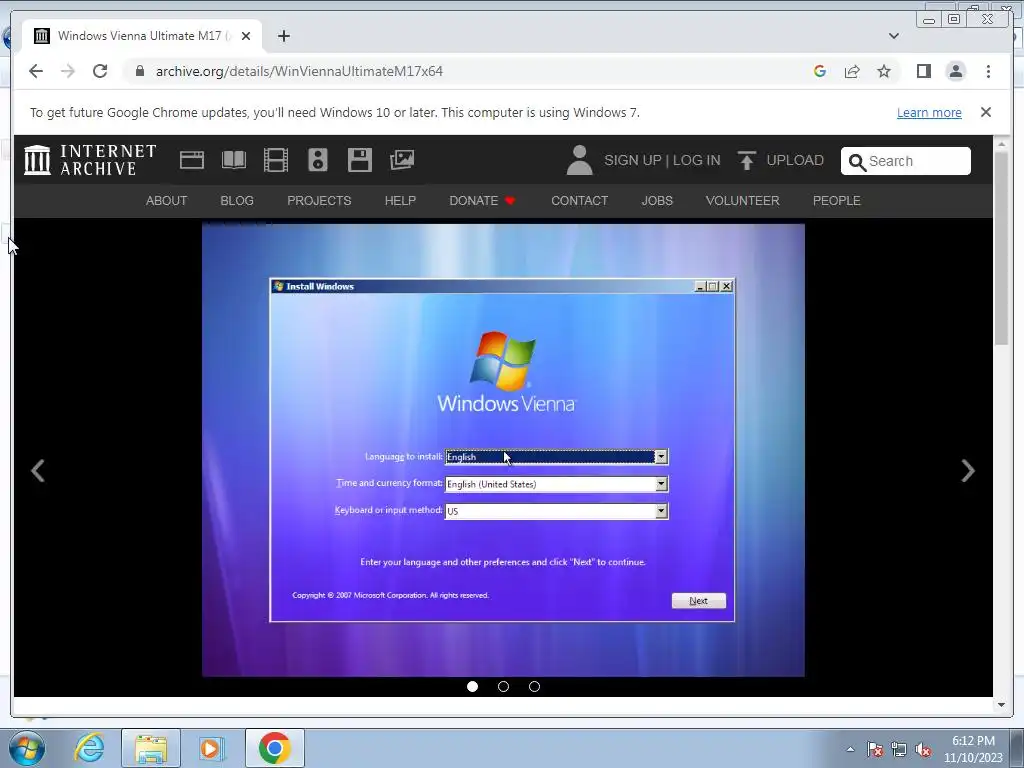This screenshot has height=768, width=1024.
Task: Share this page using the share icon
Action: [852, 71]
